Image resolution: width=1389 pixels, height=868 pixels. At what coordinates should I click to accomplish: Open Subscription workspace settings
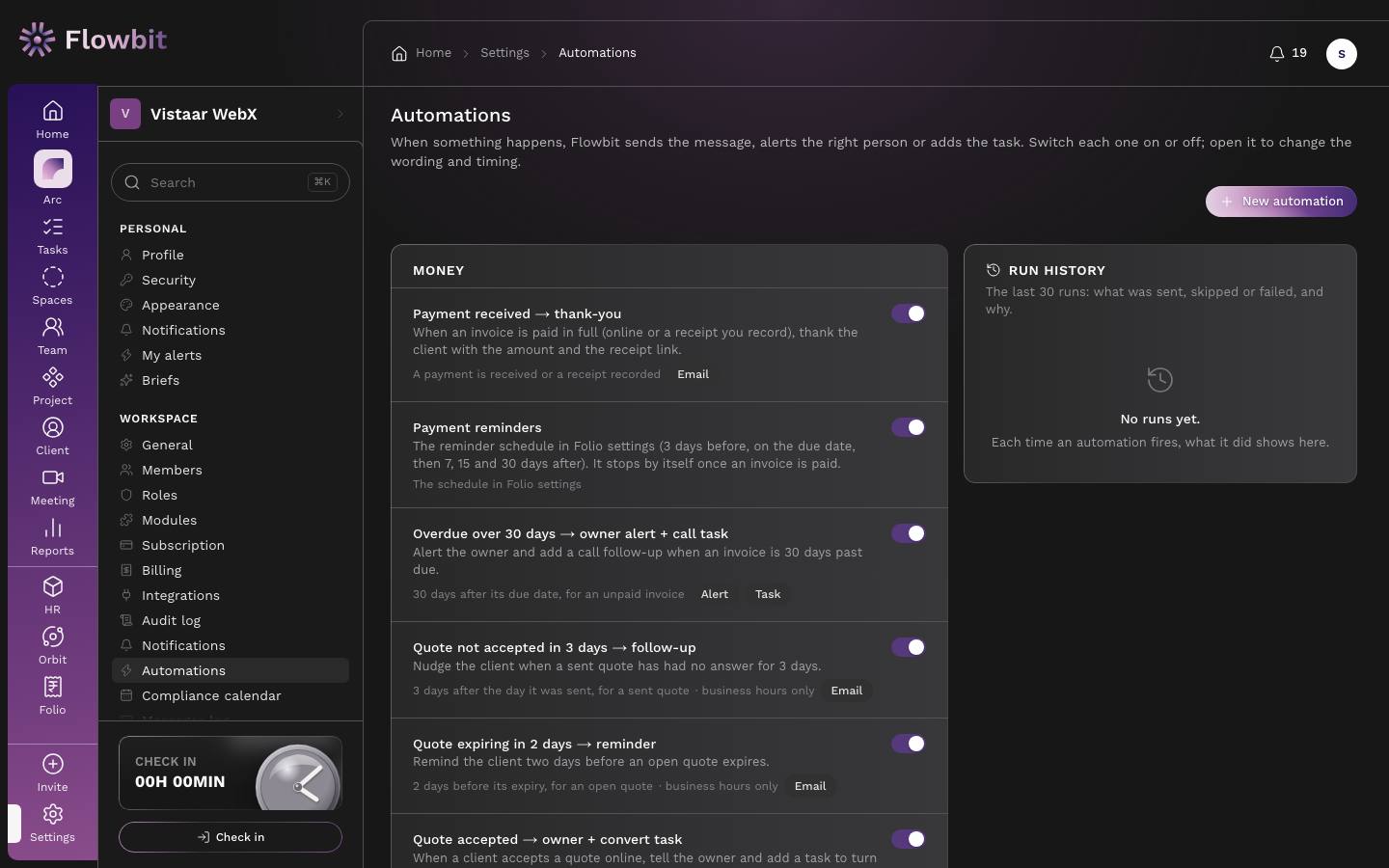230,545
